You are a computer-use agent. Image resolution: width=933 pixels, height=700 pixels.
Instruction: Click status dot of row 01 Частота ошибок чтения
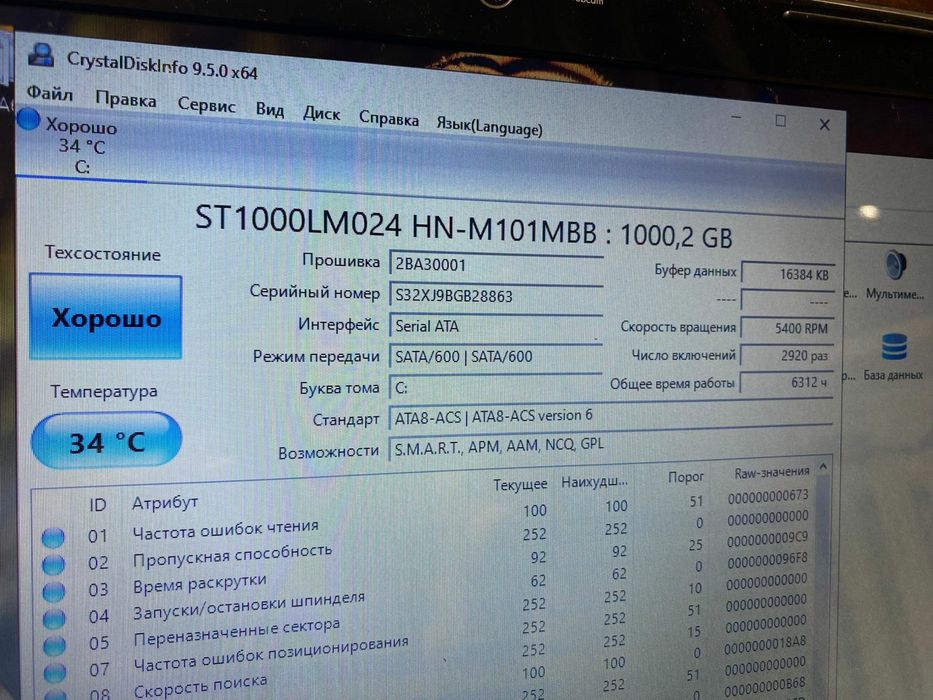click(x=54, y=538)
